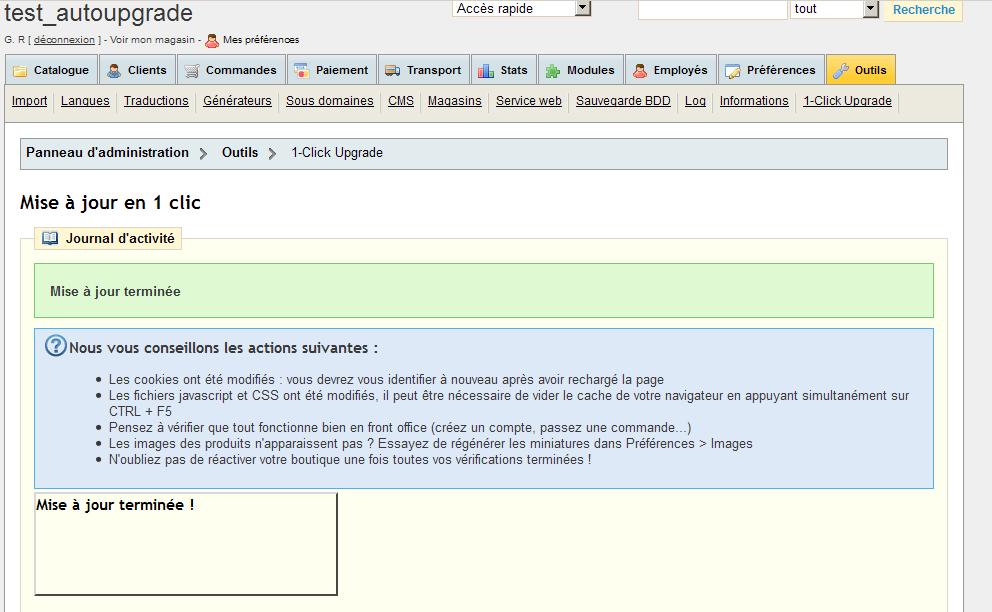Click the Stats bar chart icon
This screenshot has width=992, height=612.
point(486,71)
